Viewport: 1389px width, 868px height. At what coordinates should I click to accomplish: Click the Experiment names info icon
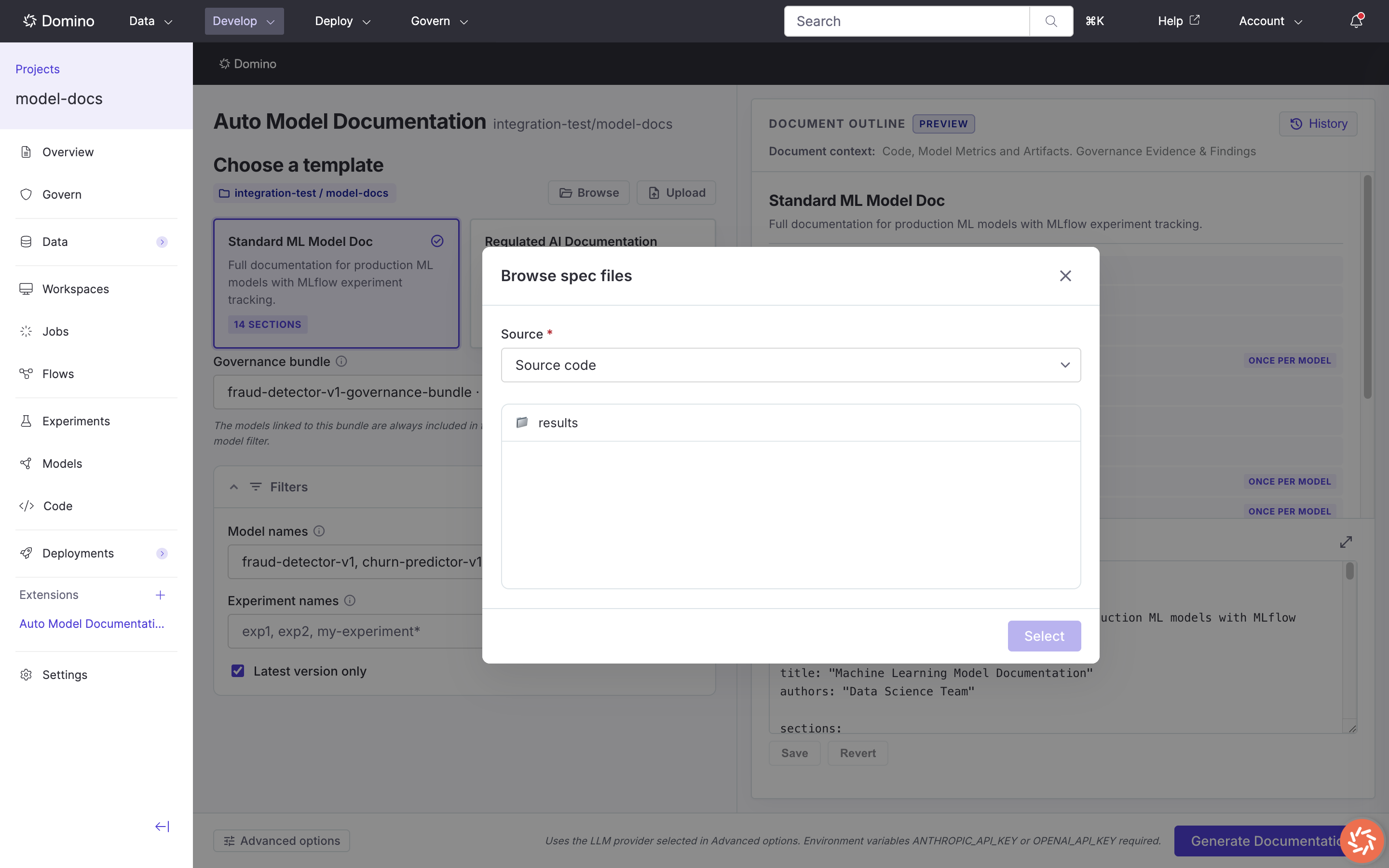pos(350,600)
